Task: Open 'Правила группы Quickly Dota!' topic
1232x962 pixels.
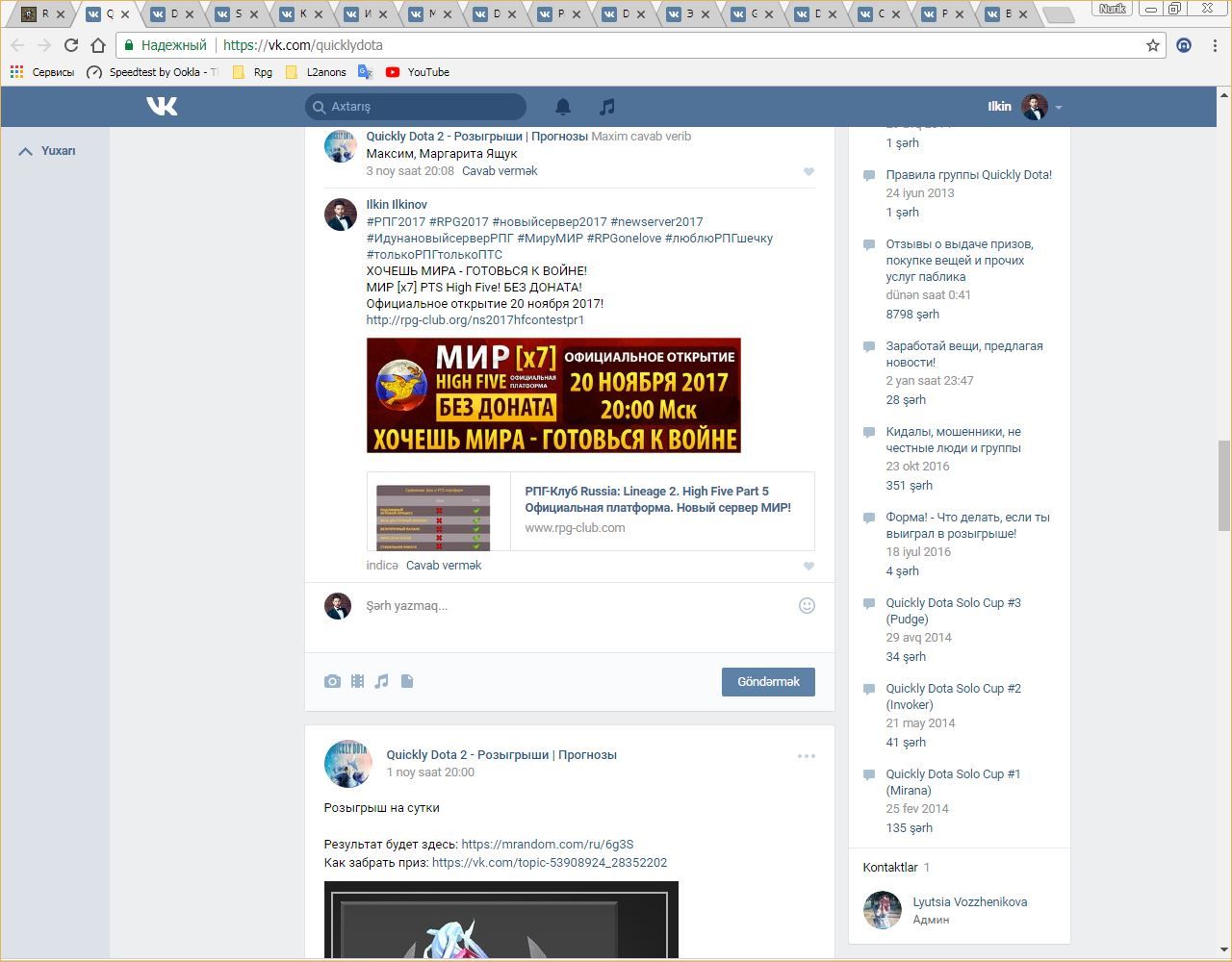Action: tap(968, 175)
